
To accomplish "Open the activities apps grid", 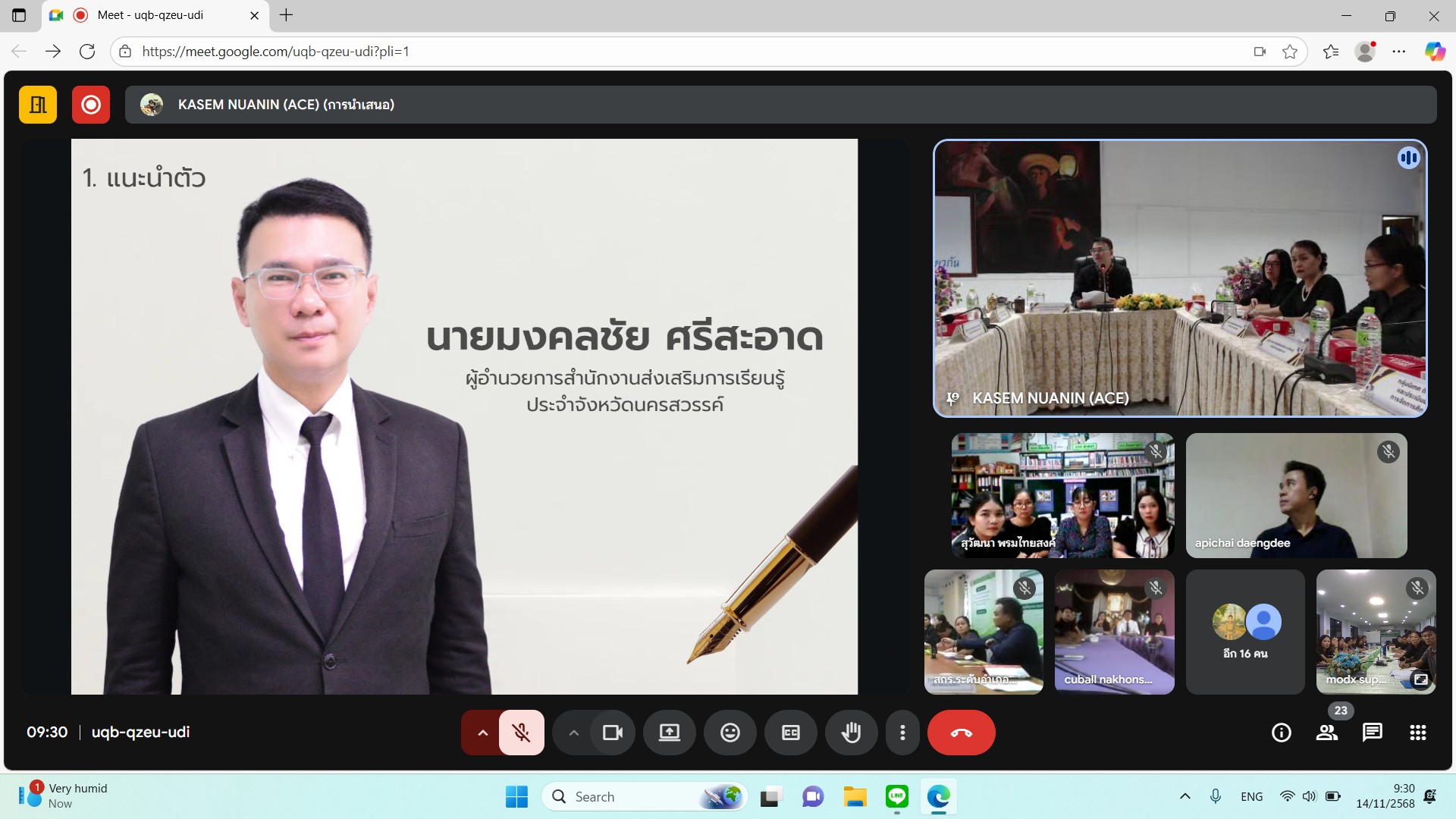I will [x=1417, y=733].
